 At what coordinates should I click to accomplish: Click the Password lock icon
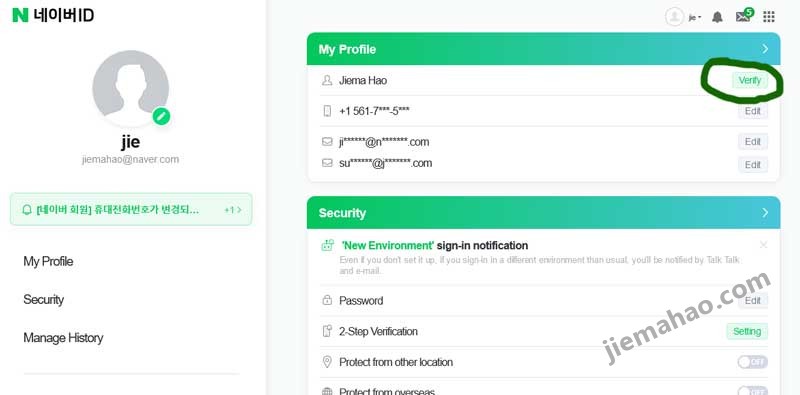(327, 301)
